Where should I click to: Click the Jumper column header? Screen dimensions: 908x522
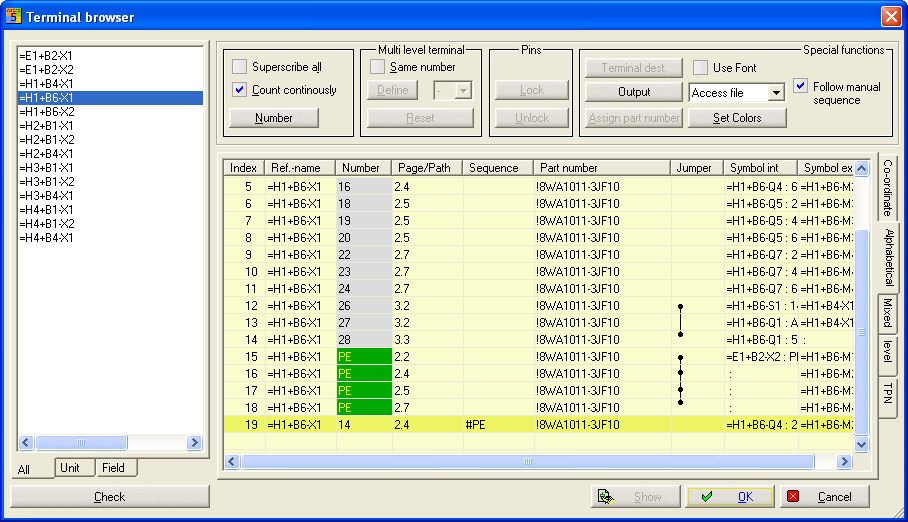pos(697,168)
